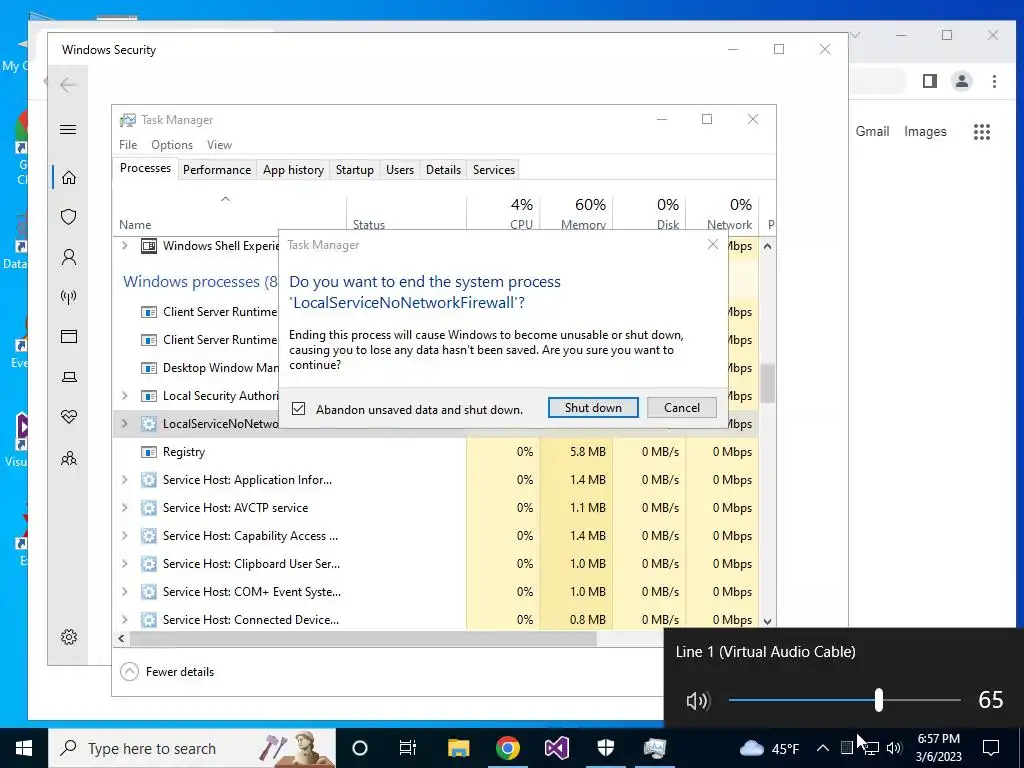
Task: Open weather widget showing 45°F
Action: [770, 748]
